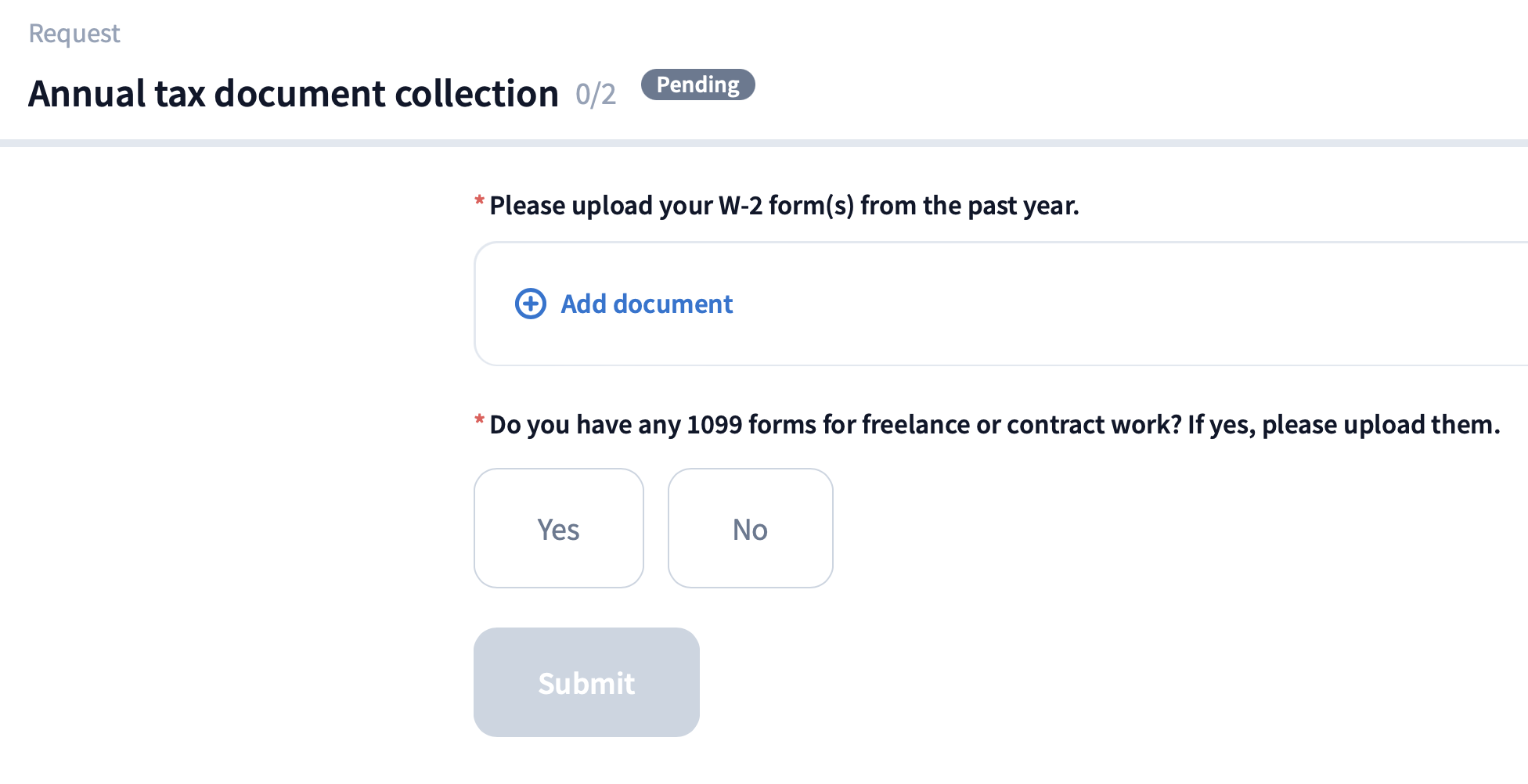Screen dimensions: 1528x784
Task: Choose No for the 1099 forms question
Action: pos(750,529)
